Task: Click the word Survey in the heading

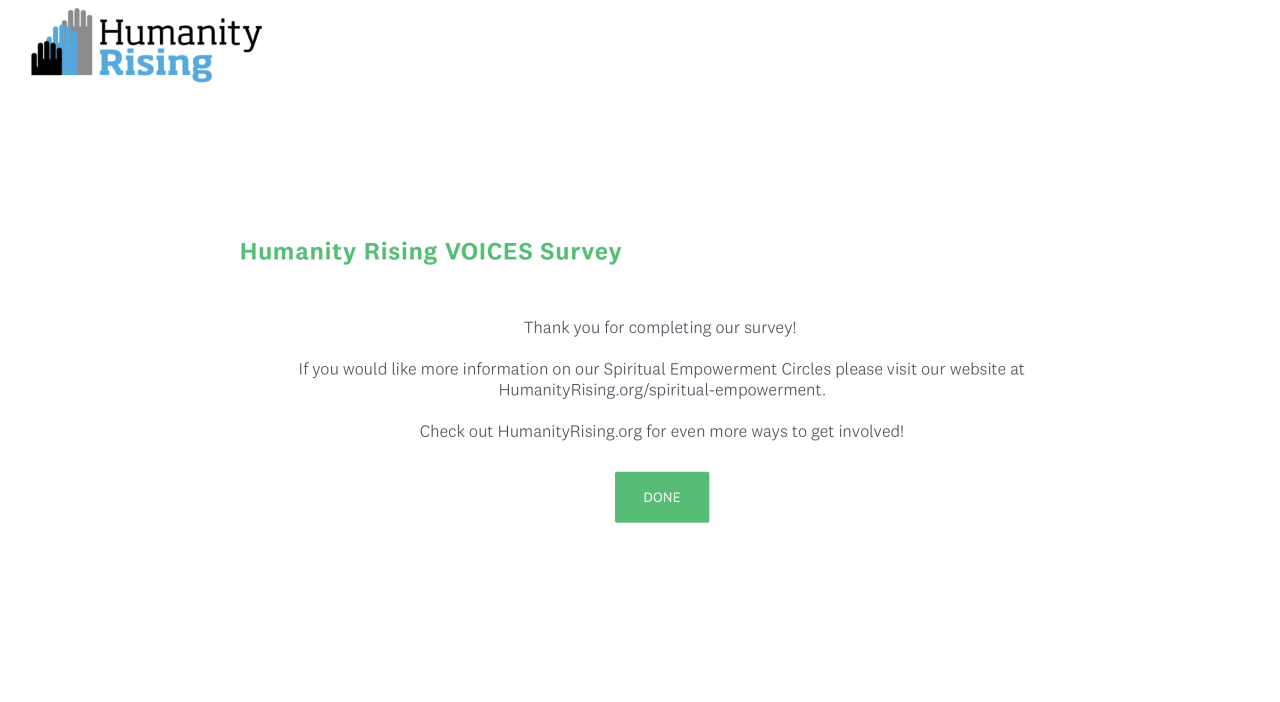Action: click(580, 251)
